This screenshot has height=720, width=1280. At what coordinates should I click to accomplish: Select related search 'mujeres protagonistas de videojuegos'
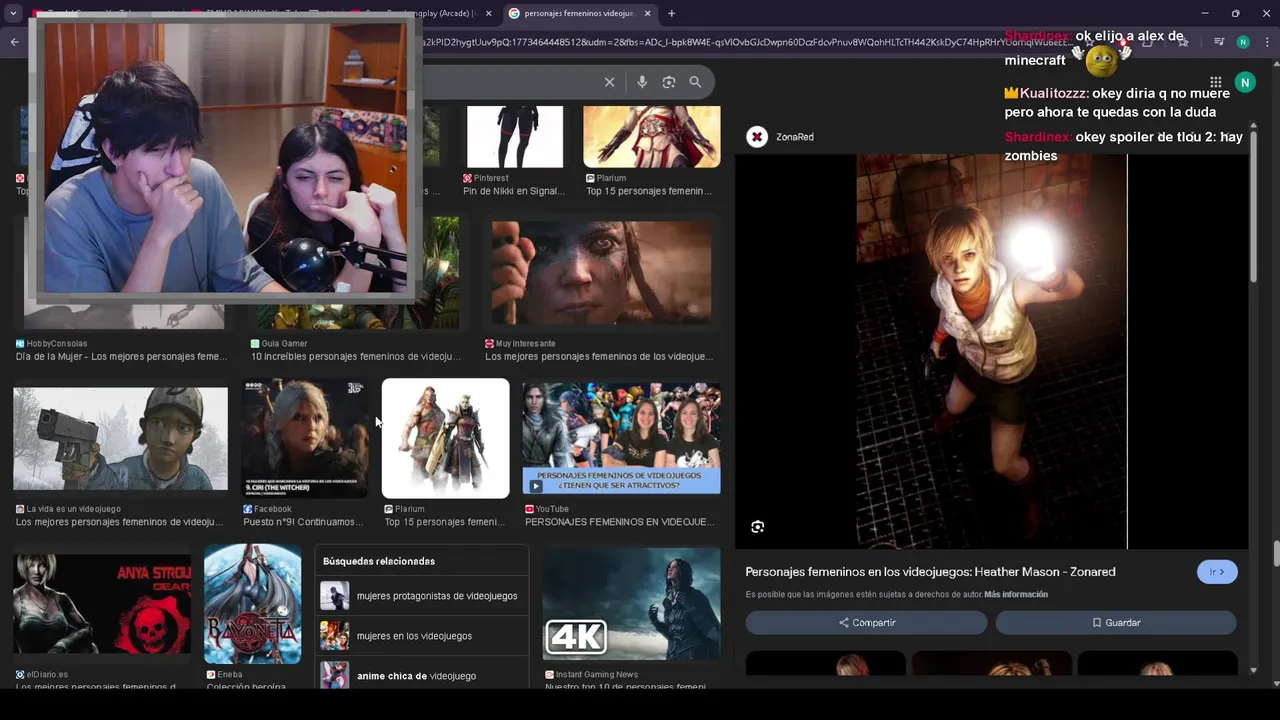point(421,596)
